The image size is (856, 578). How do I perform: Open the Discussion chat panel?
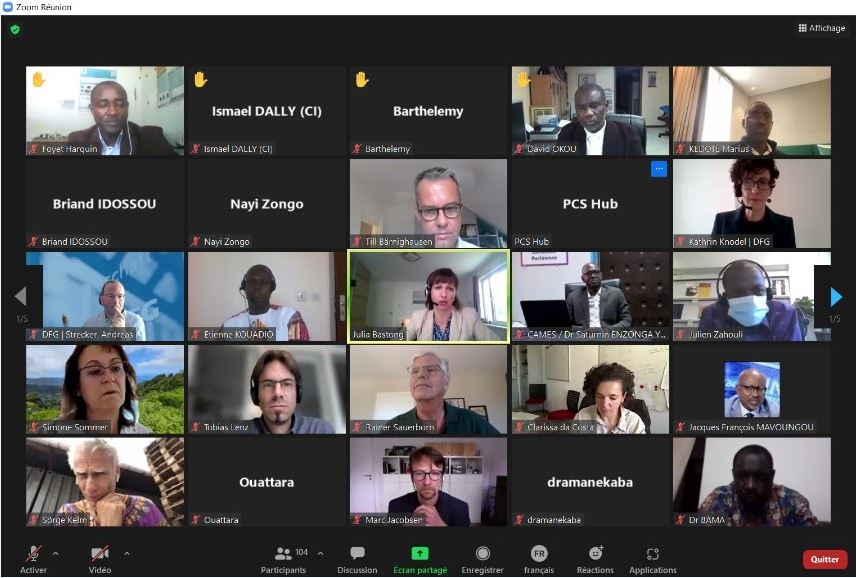(x=357, y=559)
